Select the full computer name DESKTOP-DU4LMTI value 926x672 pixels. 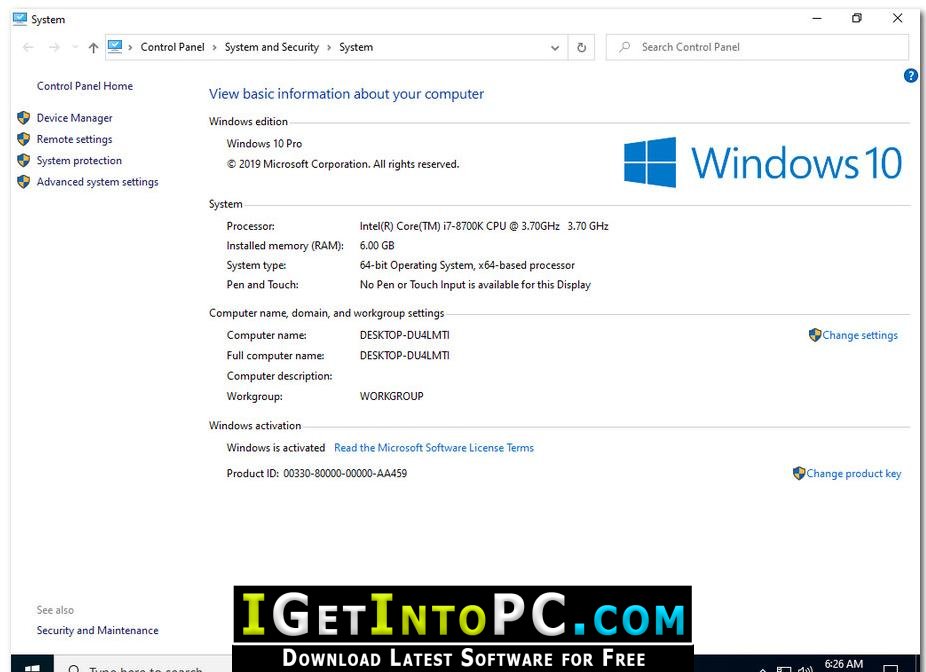[x=405, y=355]
